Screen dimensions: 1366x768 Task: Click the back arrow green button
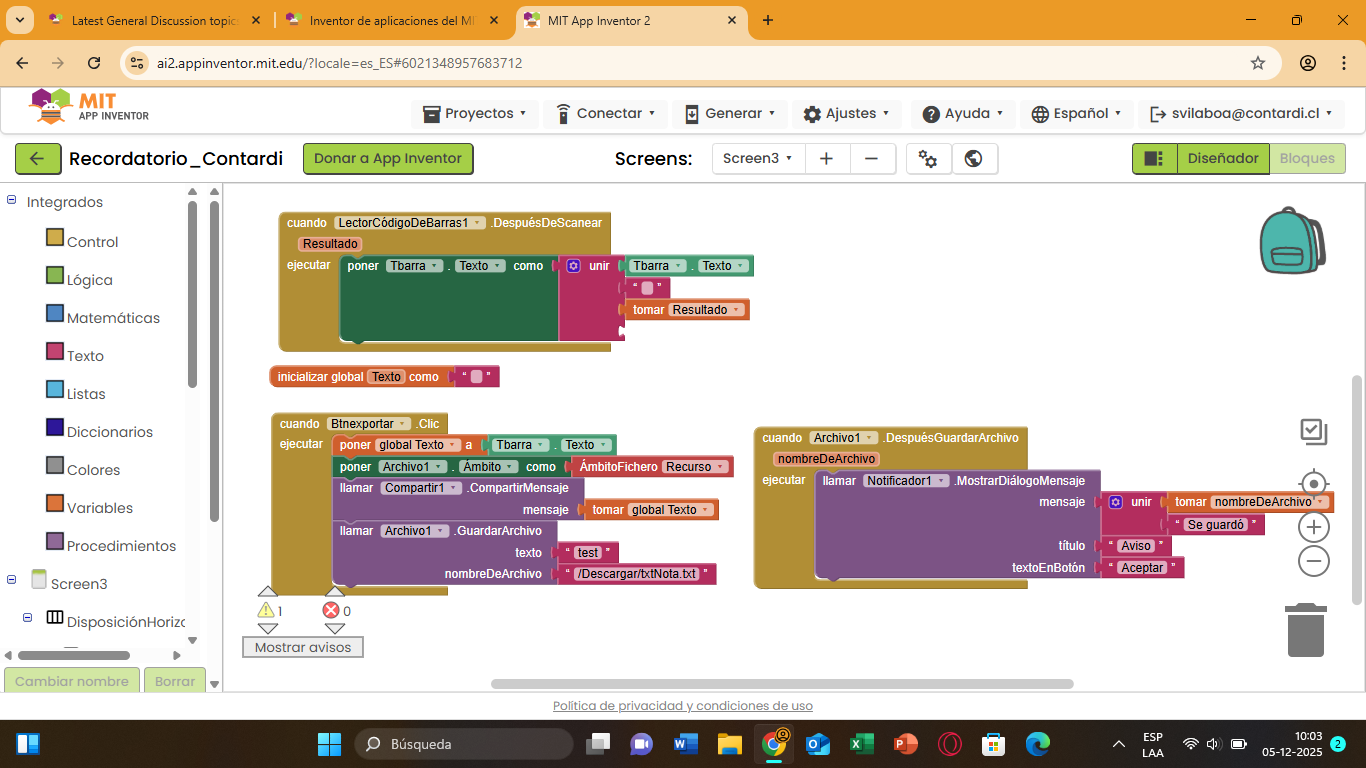pos(37,159)
